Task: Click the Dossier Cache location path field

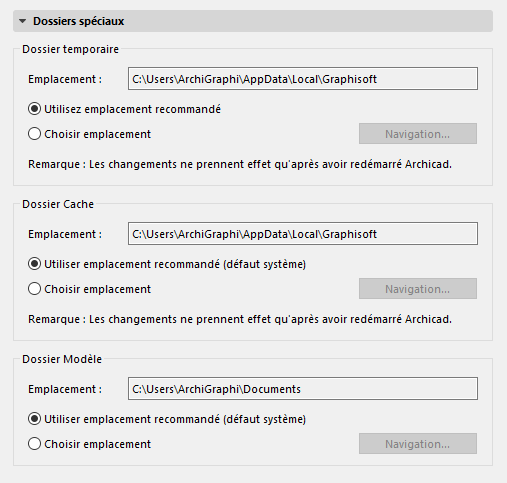Action: coord(303,234)
